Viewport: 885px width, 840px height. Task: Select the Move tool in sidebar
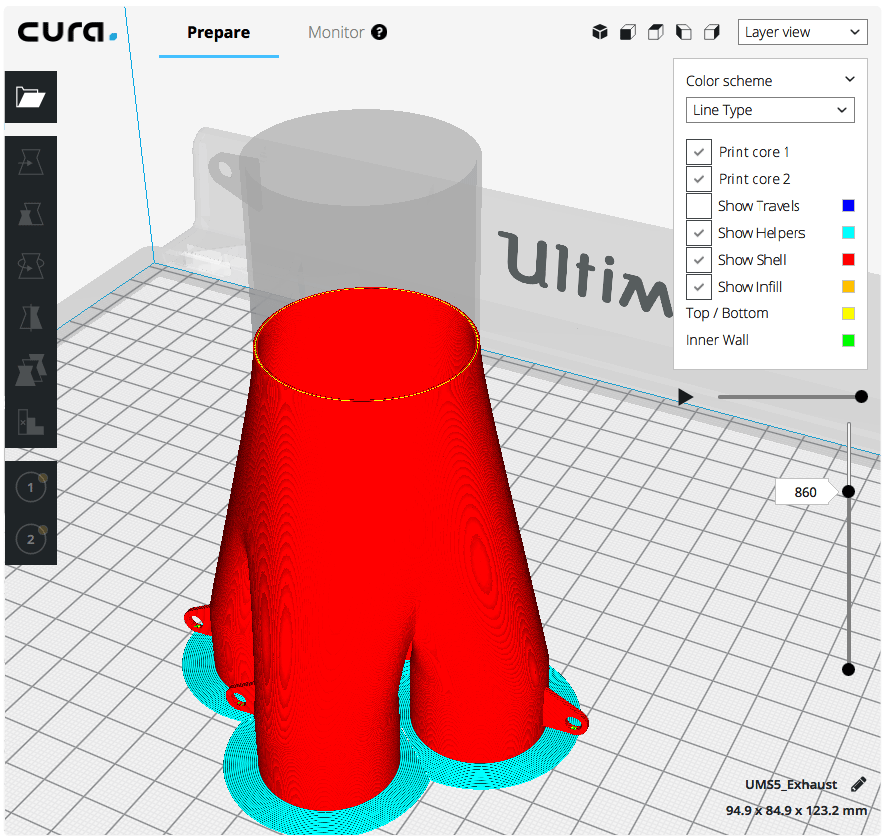pyautogui.click(x=31, y=162)
